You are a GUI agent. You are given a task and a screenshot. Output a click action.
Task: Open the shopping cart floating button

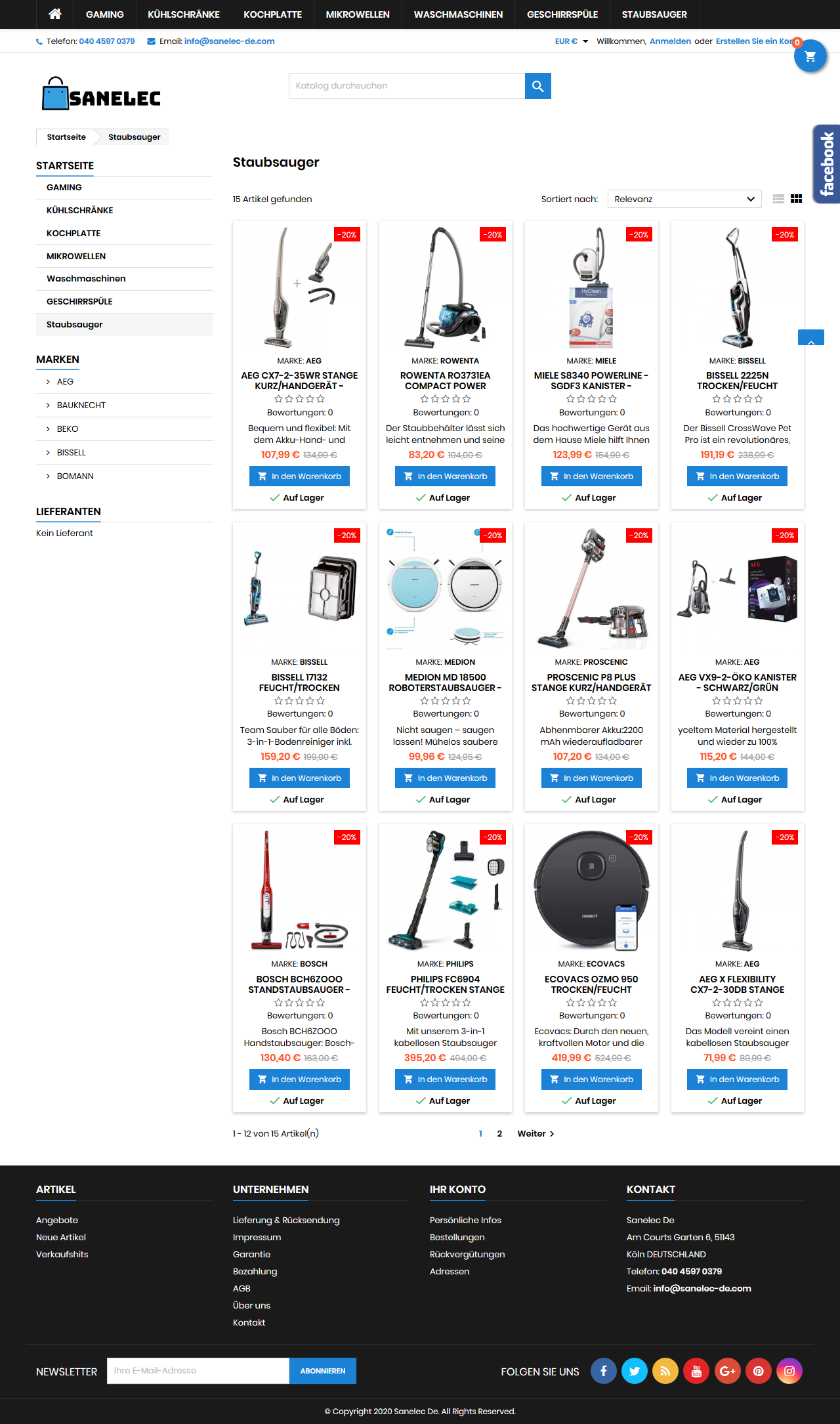click(810, 56)
